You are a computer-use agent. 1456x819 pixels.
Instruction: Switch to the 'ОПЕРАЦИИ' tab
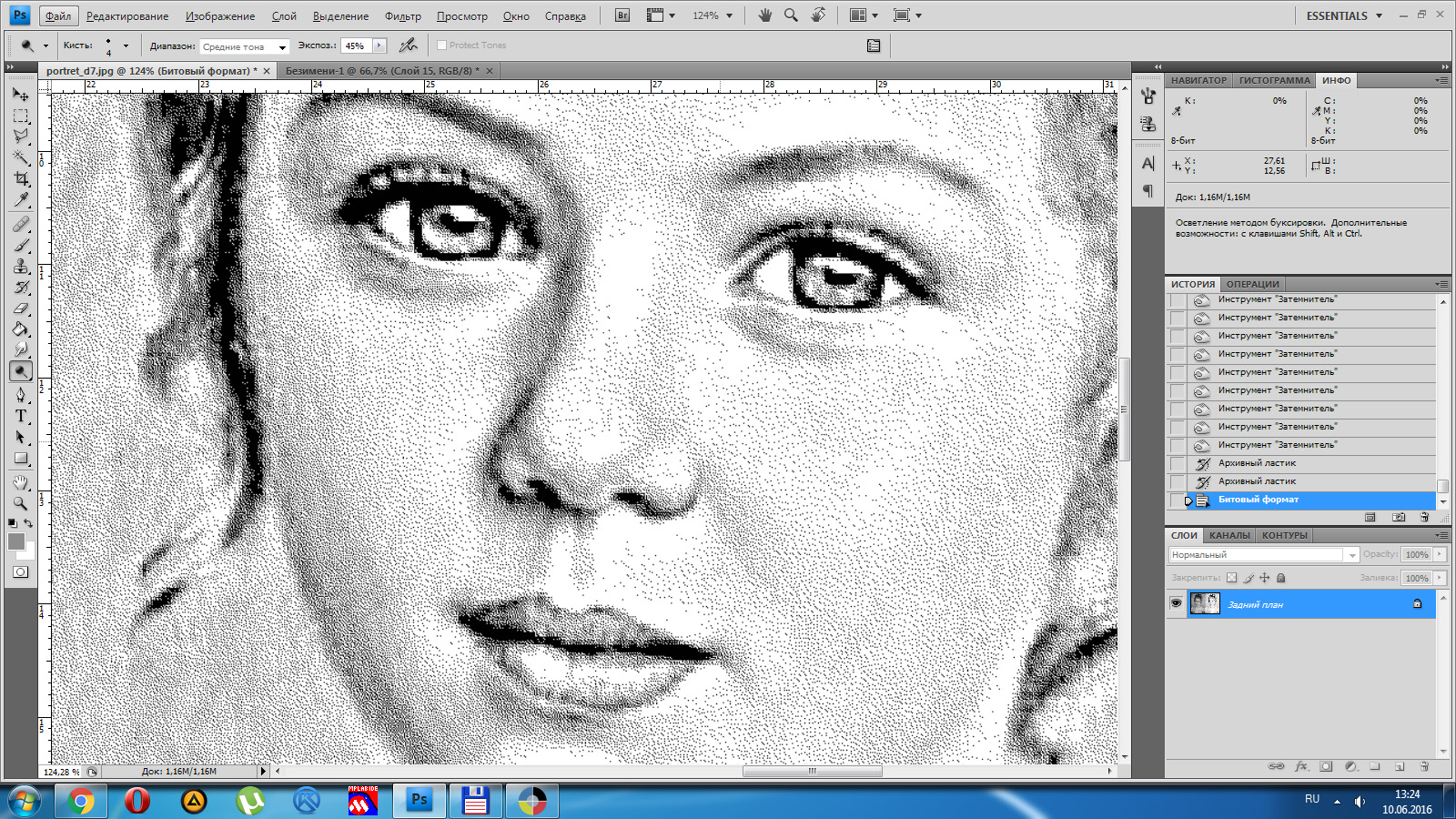1253,284
